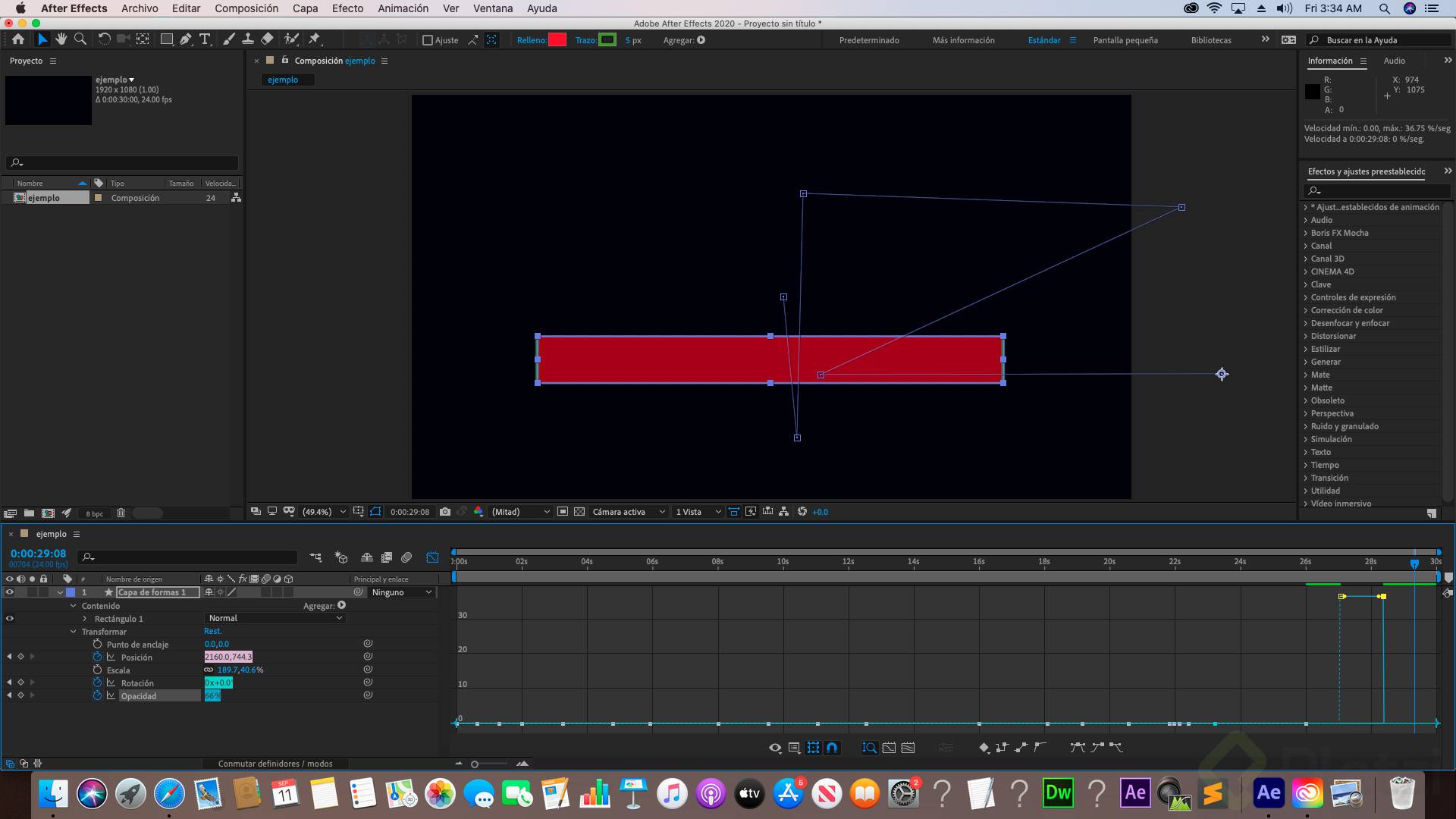Select the Zoom tool in toolbar

[x=80, y=39]
